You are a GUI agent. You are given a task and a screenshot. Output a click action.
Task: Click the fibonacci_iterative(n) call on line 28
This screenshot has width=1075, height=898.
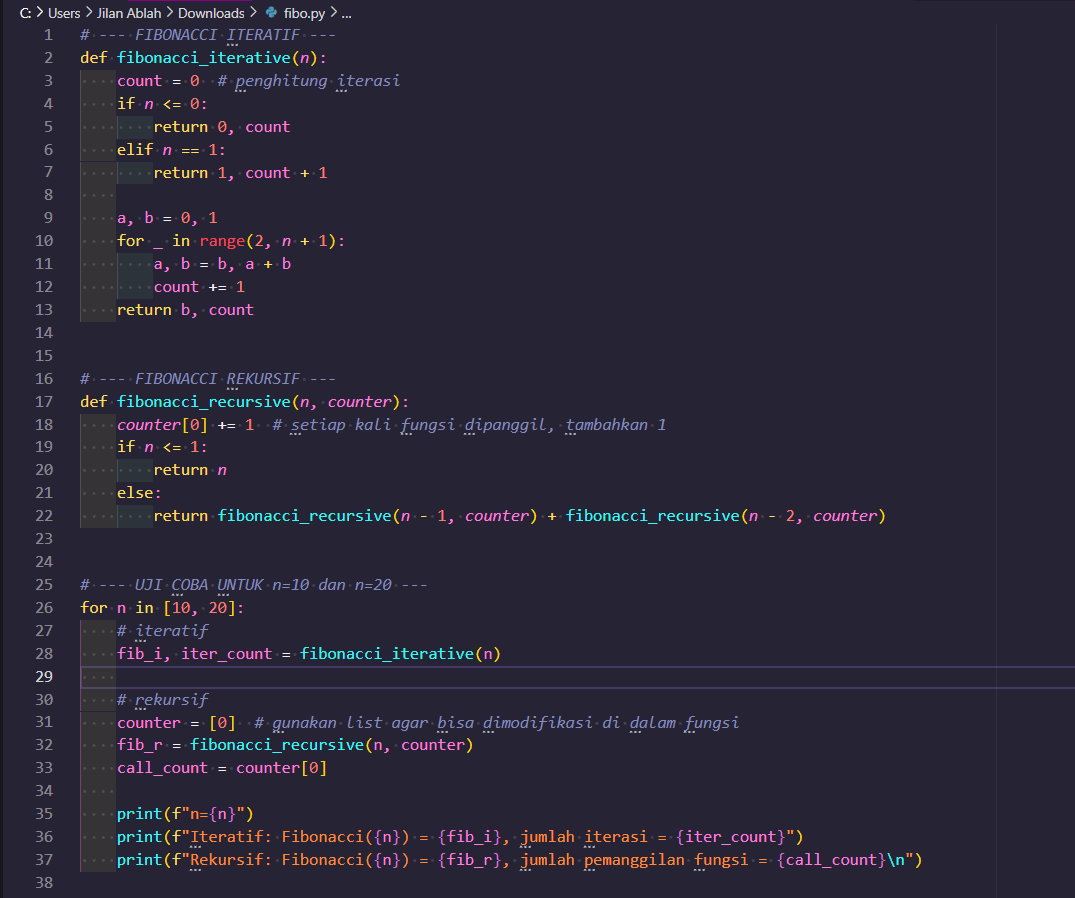coord(400,654)
